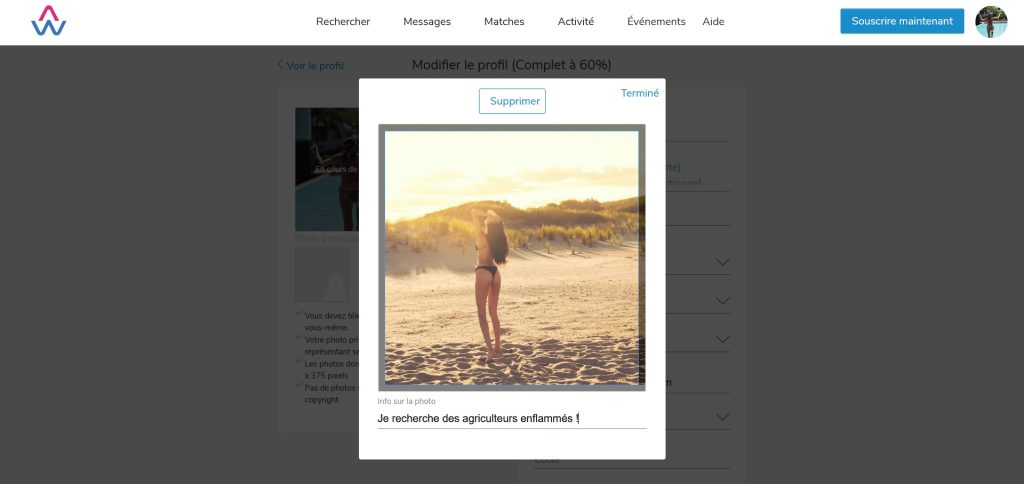Viewport: 1024px width, 484px height.
Task: Click the site logo icon
Action: pos(48,21)
